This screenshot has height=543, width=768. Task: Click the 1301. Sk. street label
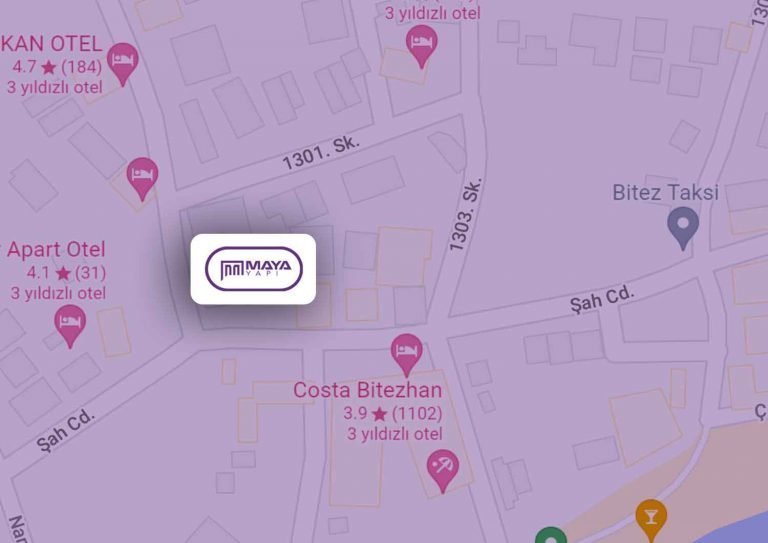tap(321, 152)
